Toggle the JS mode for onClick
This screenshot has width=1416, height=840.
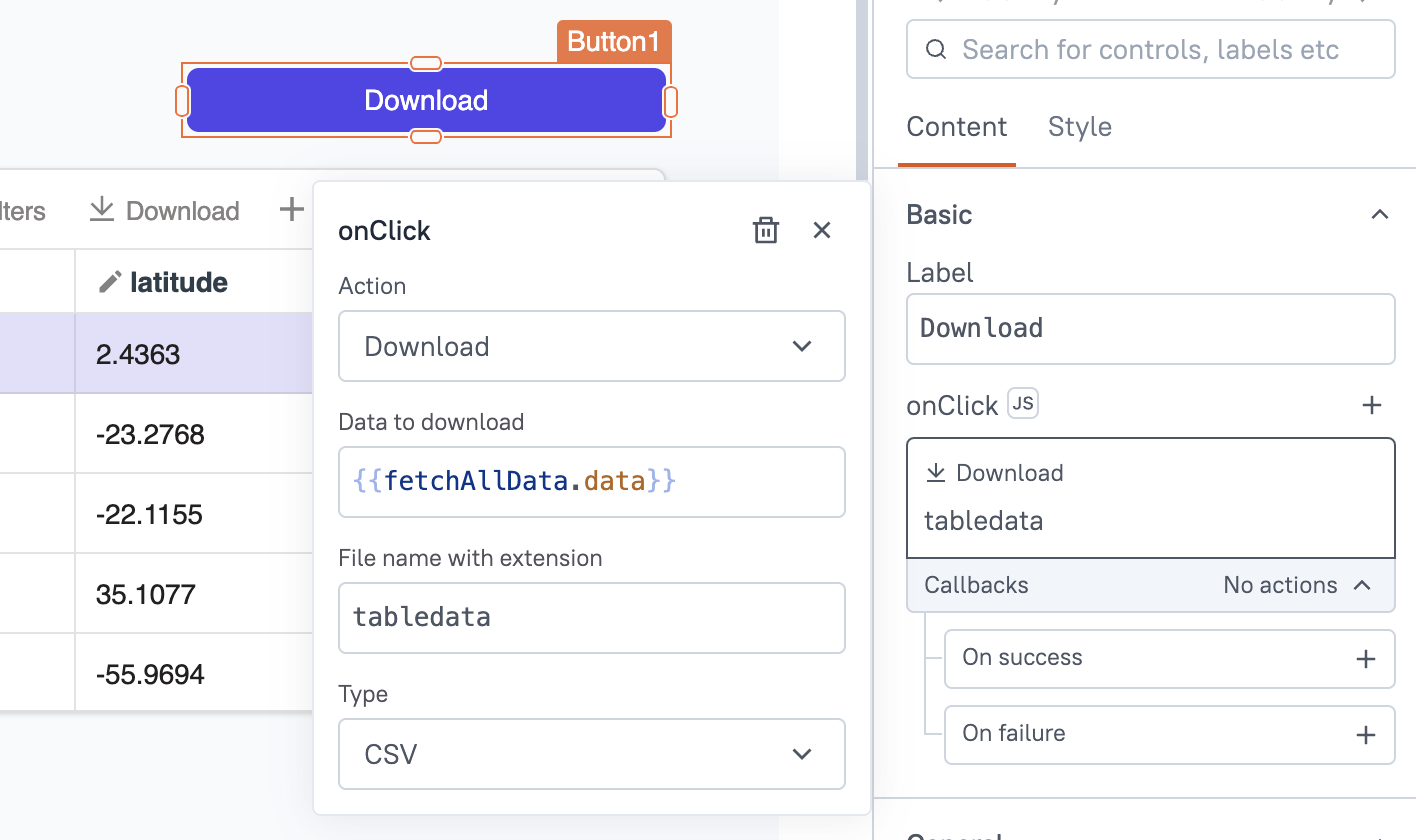point(1023,404)
